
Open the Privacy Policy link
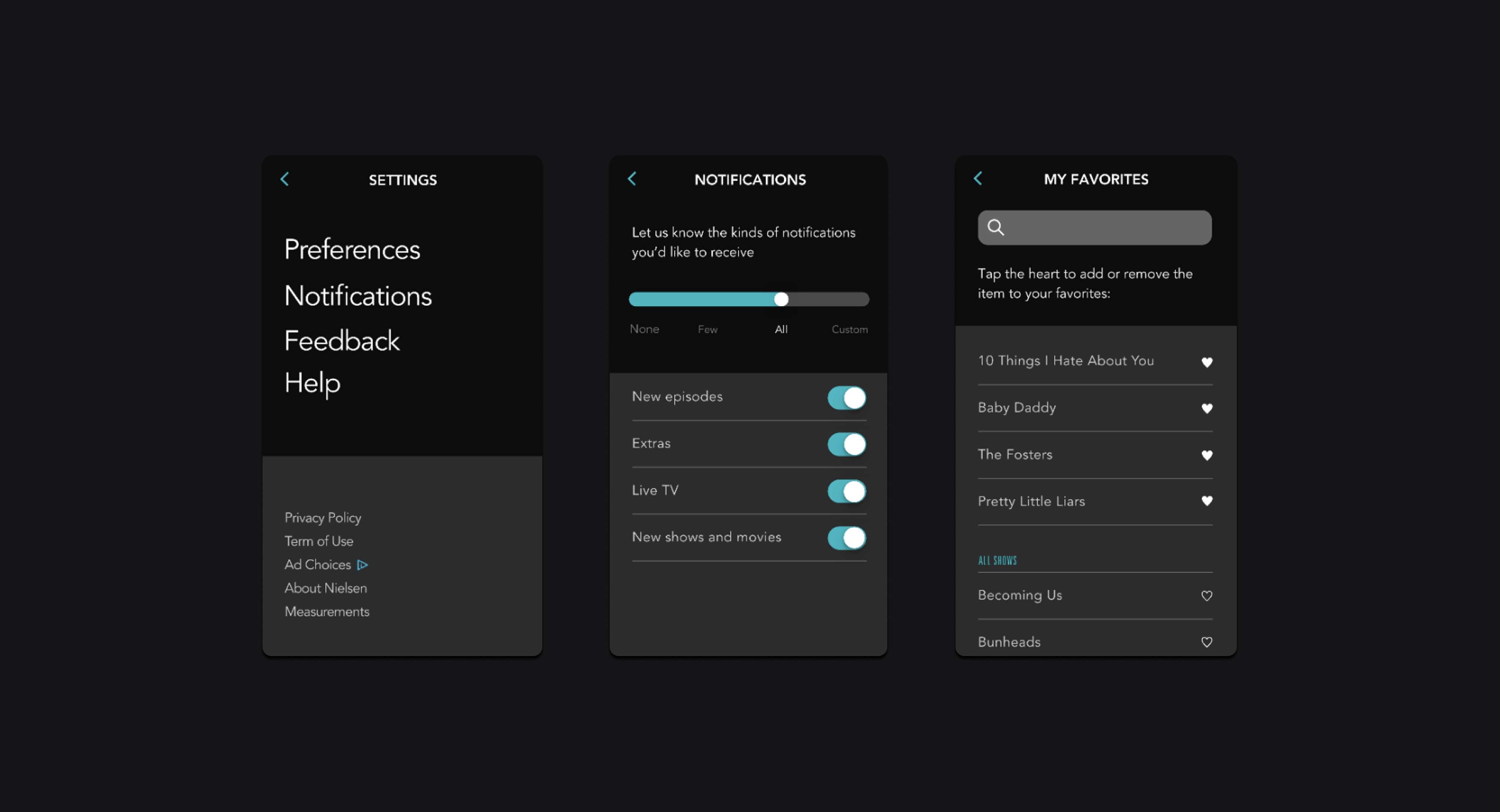point(322,517)
